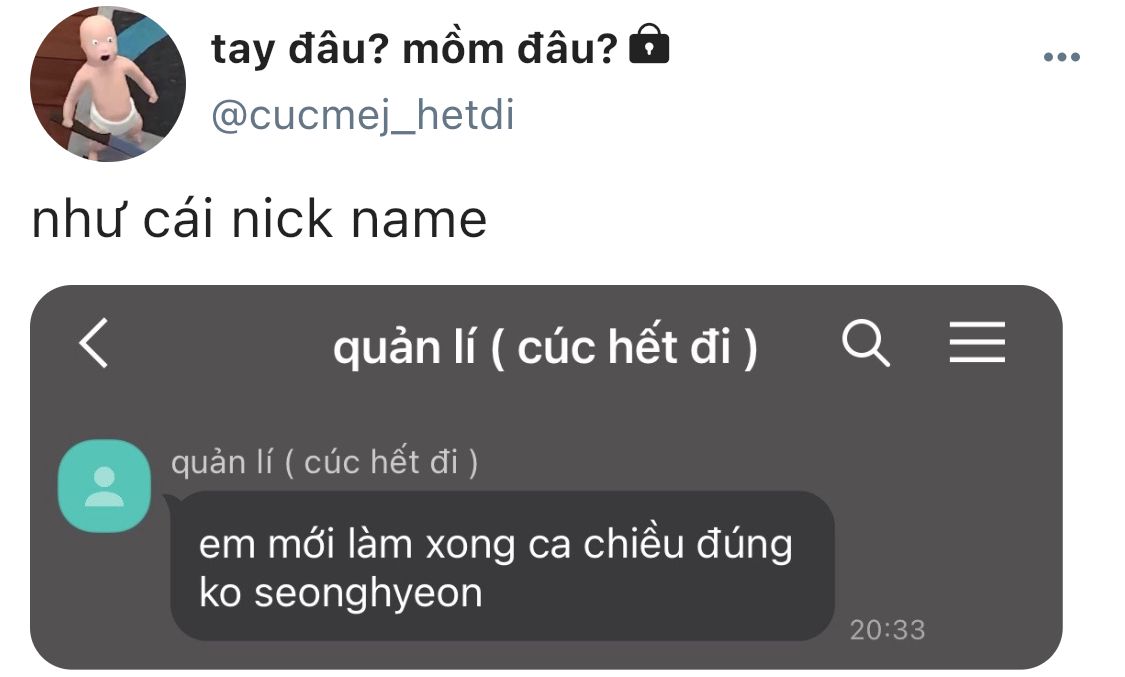Click the message line 'em mới làm xong ca chiều đúng'

point(496,545)
